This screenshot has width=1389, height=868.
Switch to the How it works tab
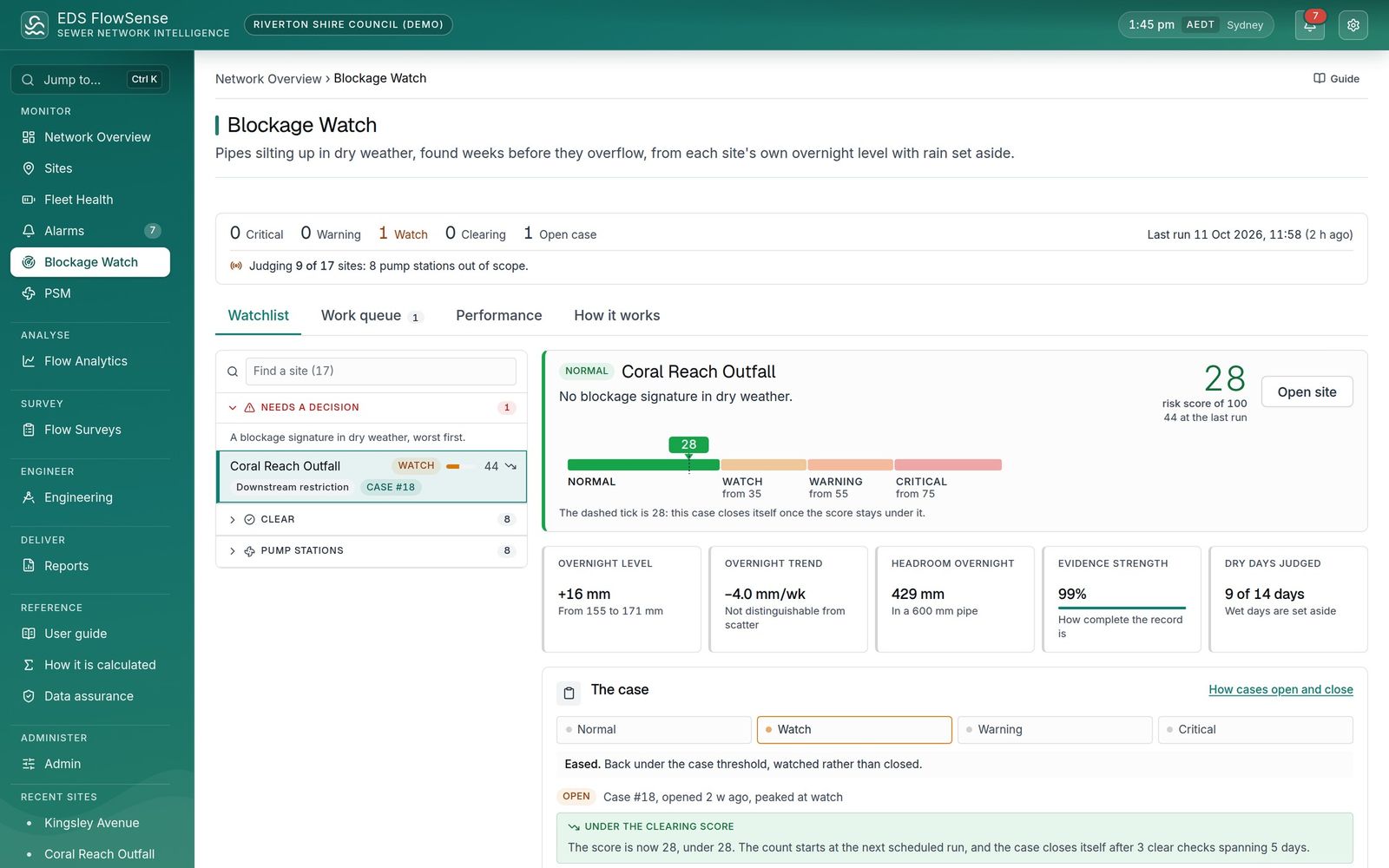[617, 316]
